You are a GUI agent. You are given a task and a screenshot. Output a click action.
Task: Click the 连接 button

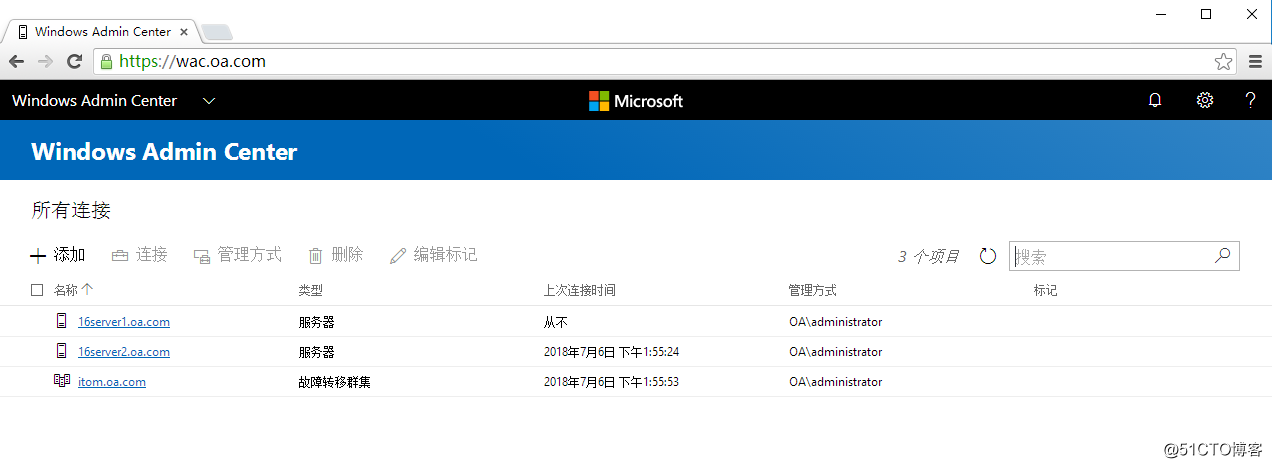click(139, 255)
